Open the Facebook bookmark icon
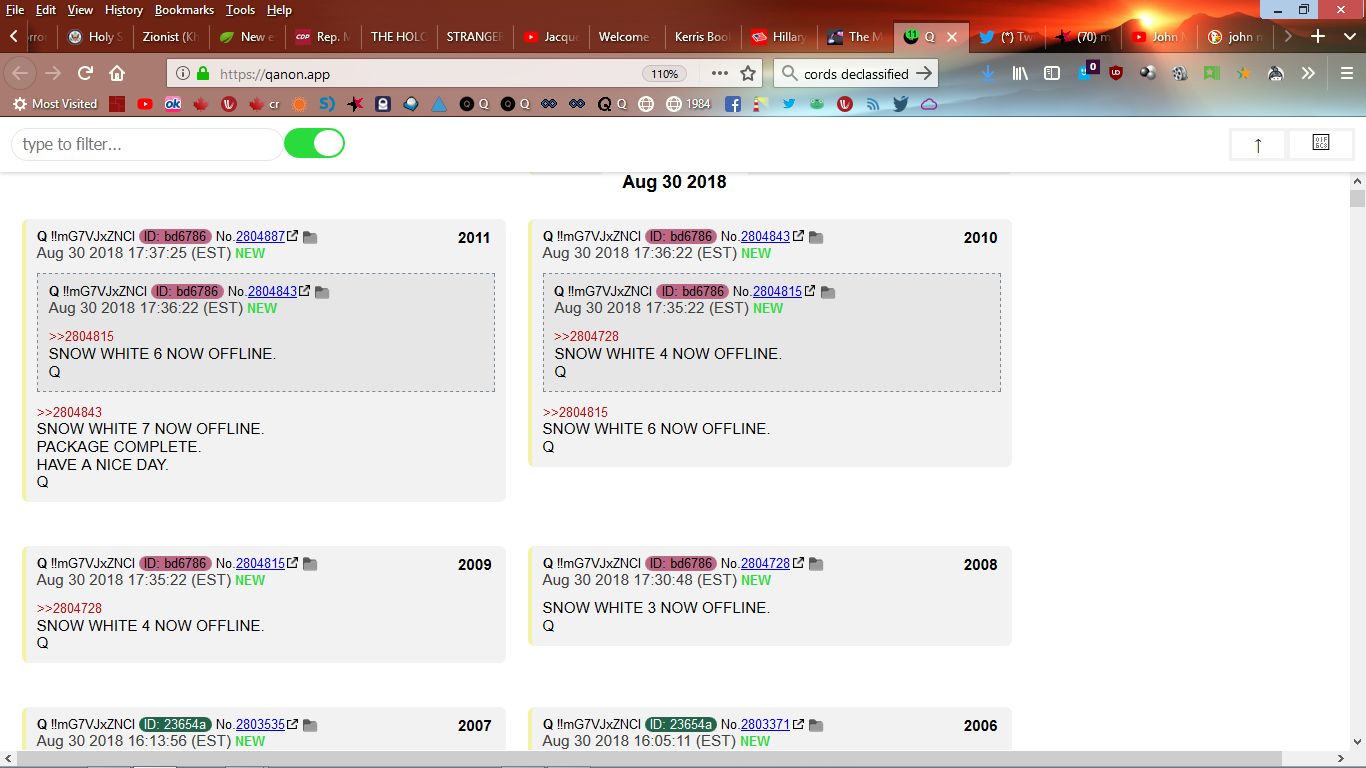This screenshot has width=1366, height=768. point(733,104)
